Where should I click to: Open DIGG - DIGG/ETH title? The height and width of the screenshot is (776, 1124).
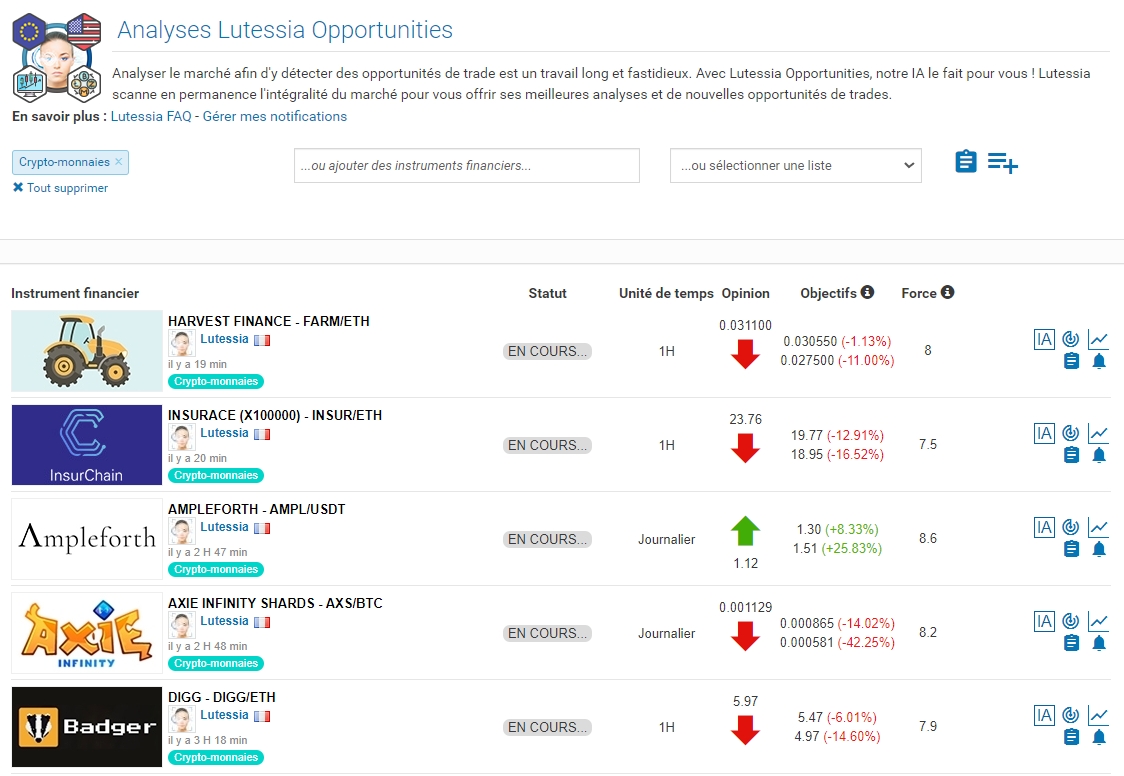pyautogui.click(x=222, y=697)
